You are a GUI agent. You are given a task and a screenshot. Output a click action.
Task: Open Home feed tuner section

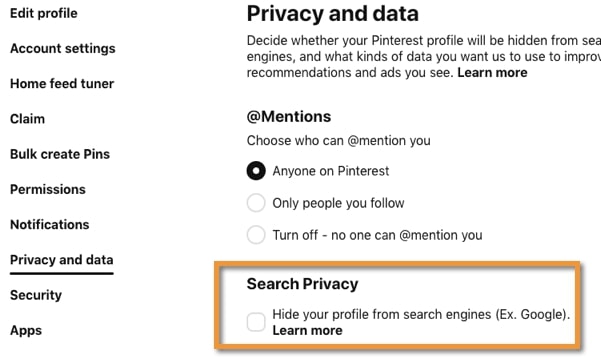62,84
